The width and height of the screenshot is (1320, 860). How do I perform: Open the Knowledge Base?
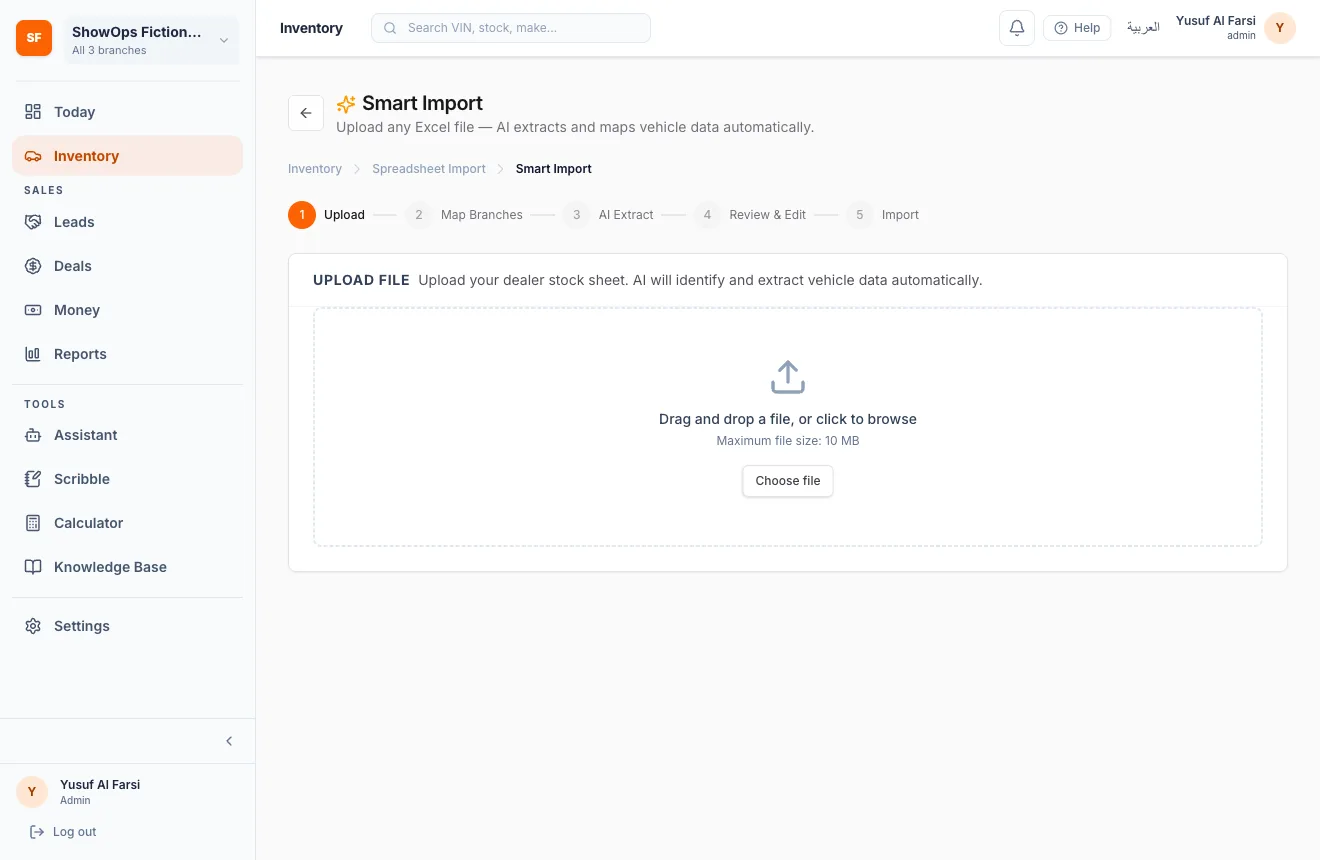click(127, 567)
